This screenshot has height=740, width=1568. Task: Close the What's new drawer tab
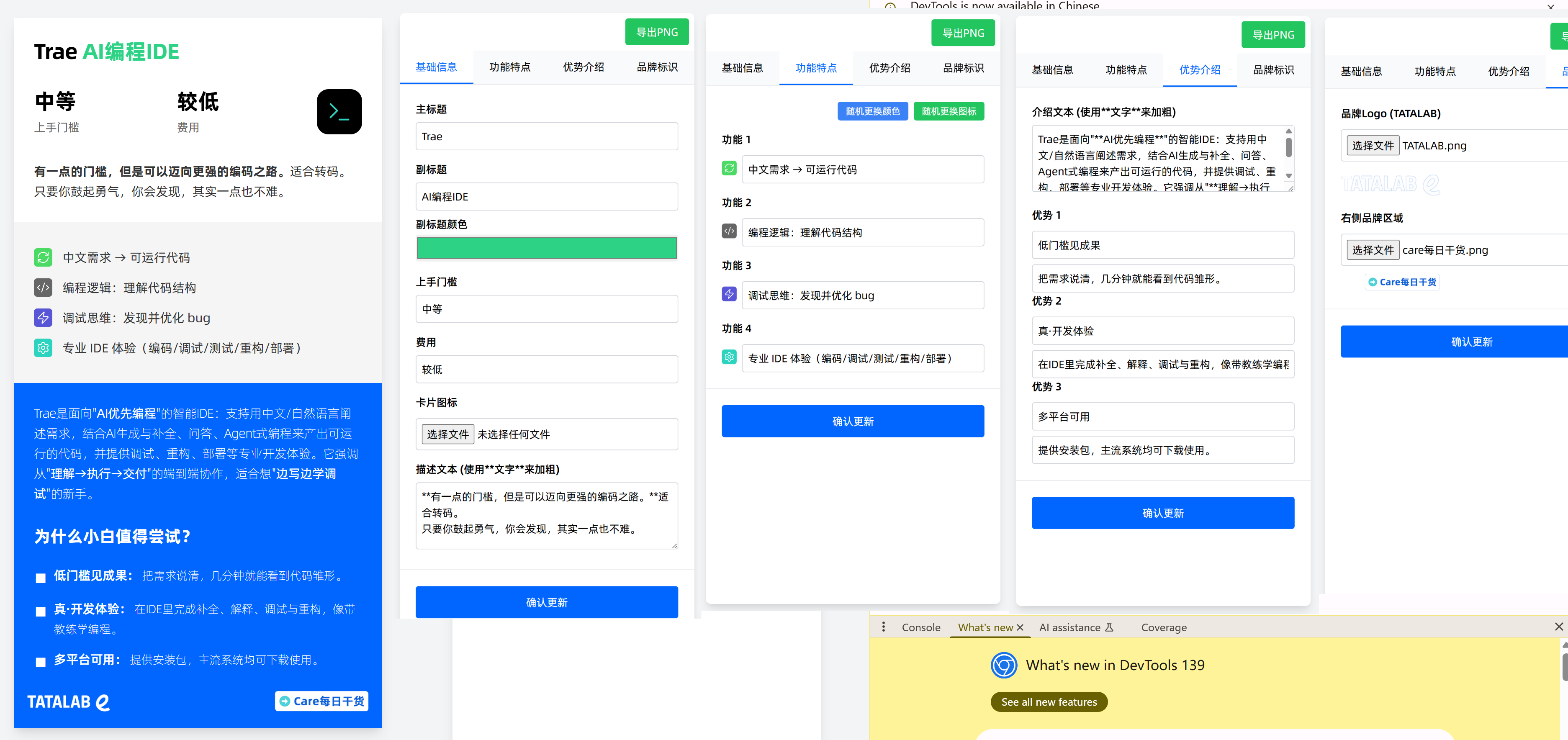pos(1020,627)
